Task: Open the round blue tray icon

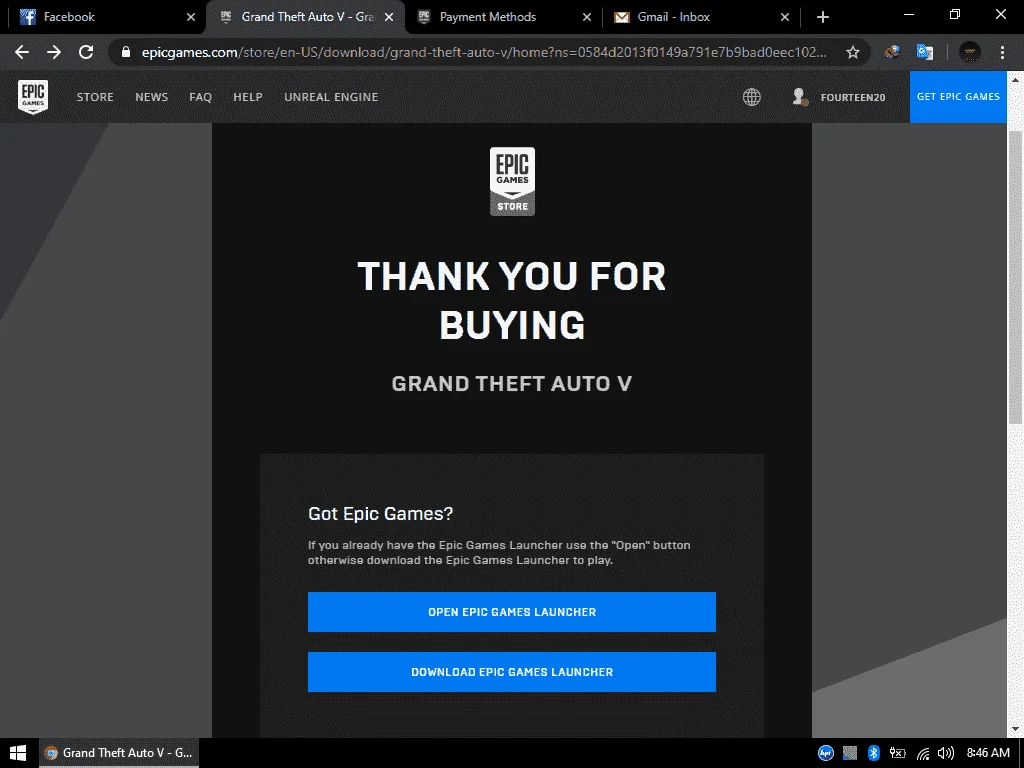Action: click(x=825, y=753)
